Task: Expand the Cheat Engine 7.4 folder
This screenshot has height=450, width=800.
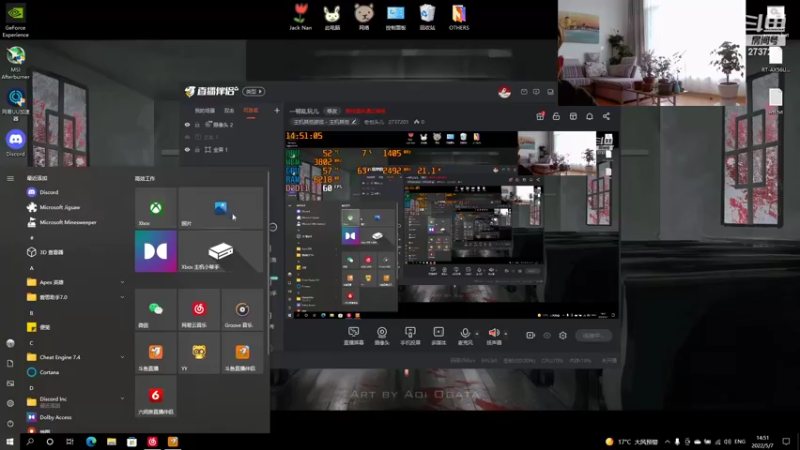Action: pos(76,357)
